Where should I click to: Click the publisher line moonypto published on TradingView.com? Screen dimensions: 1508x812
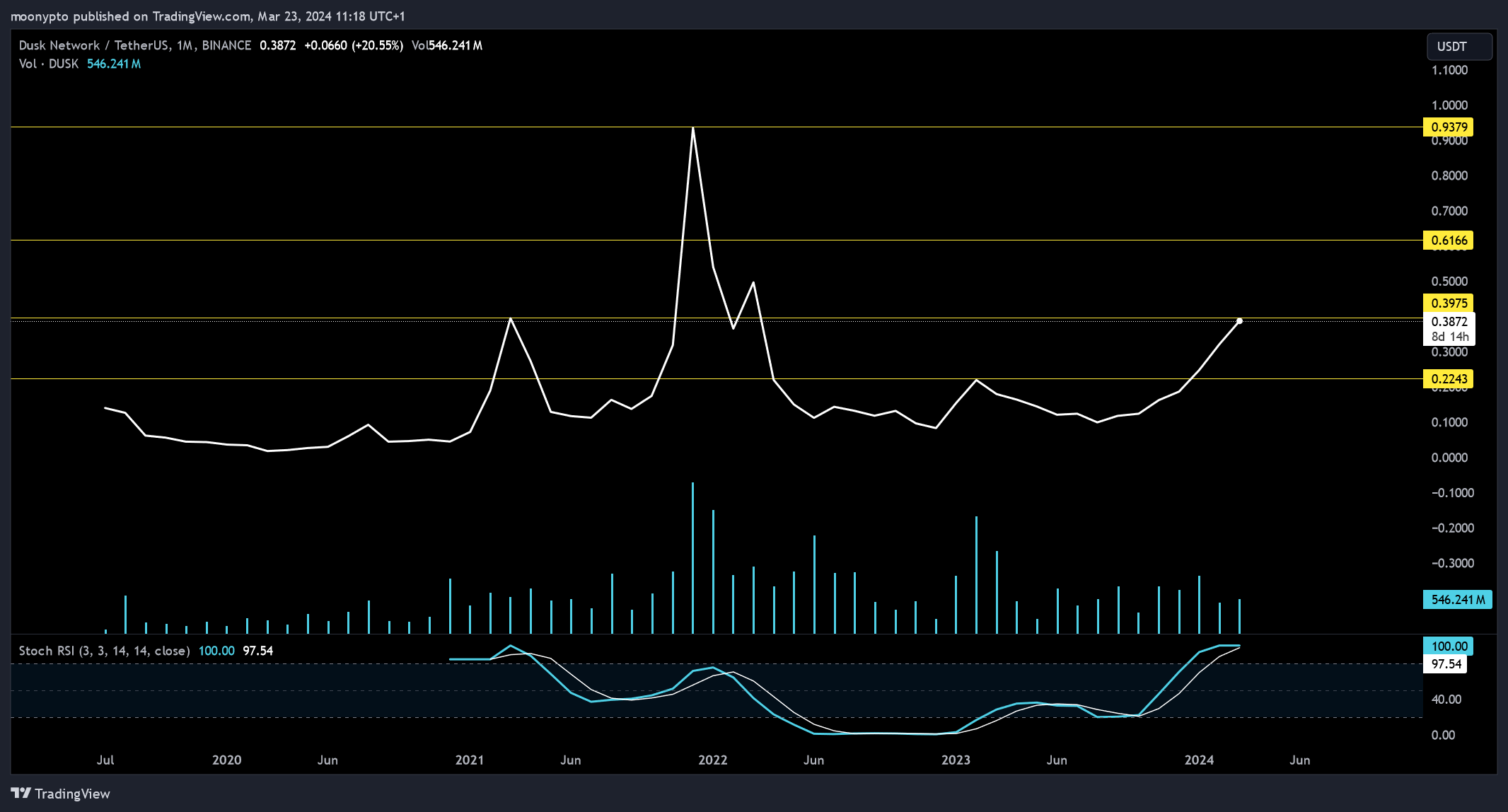click(208, 16)
